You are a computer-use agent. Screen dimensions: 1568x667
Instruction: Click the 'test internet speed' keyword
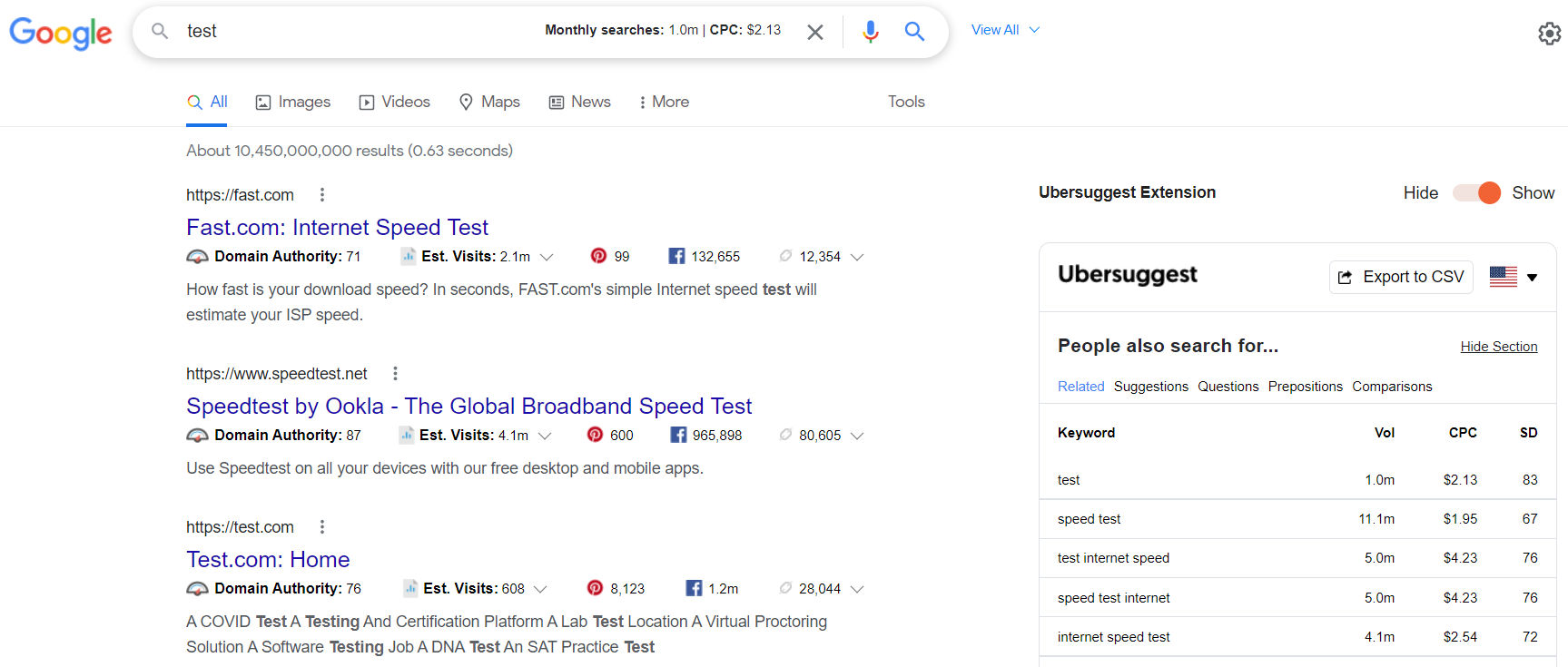coord(1113,558)
